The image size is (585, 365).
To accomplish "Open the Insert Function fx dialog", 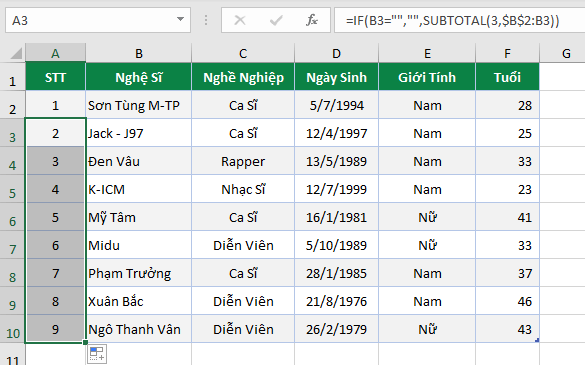I will tap(312, 20).
